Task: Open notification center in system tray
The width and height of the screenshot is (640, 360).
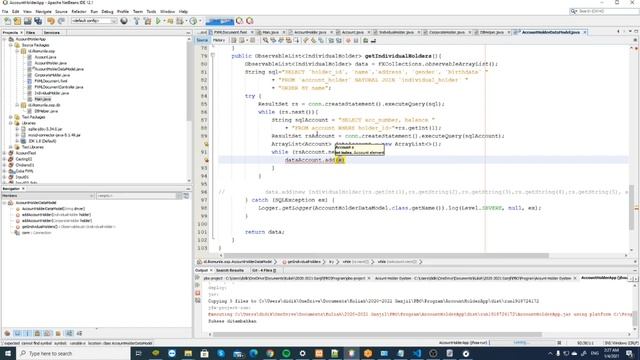Action: pos(629,353)
